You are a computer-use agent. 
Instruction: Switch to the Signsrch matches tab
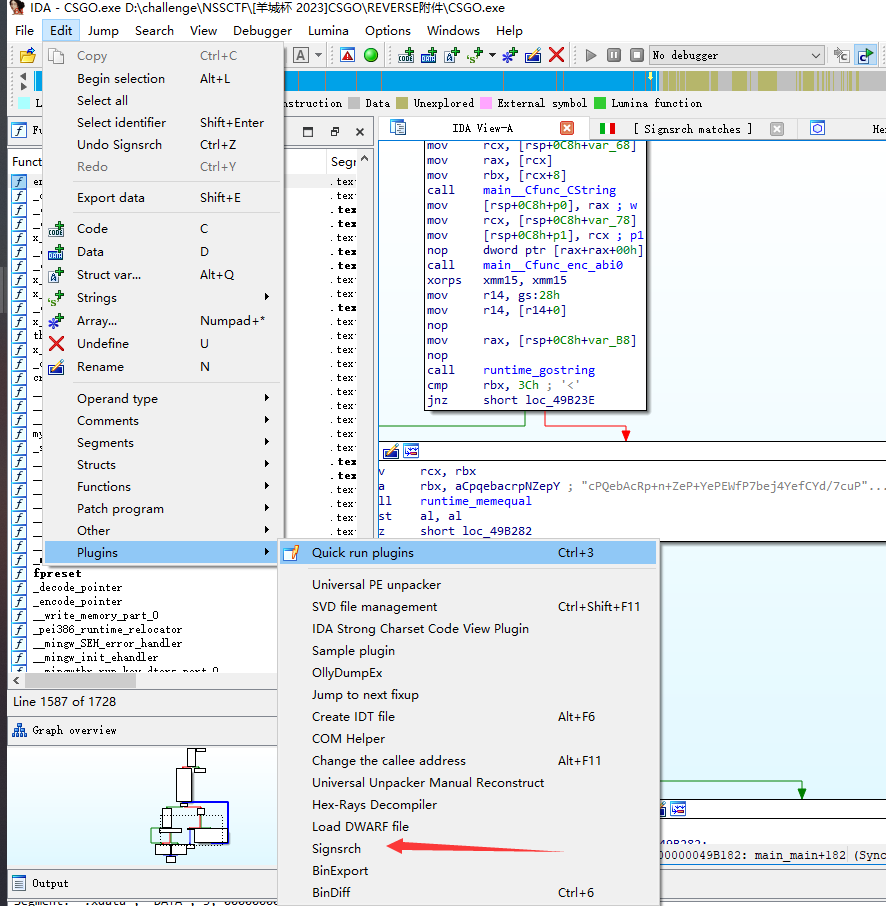[692, 129]
